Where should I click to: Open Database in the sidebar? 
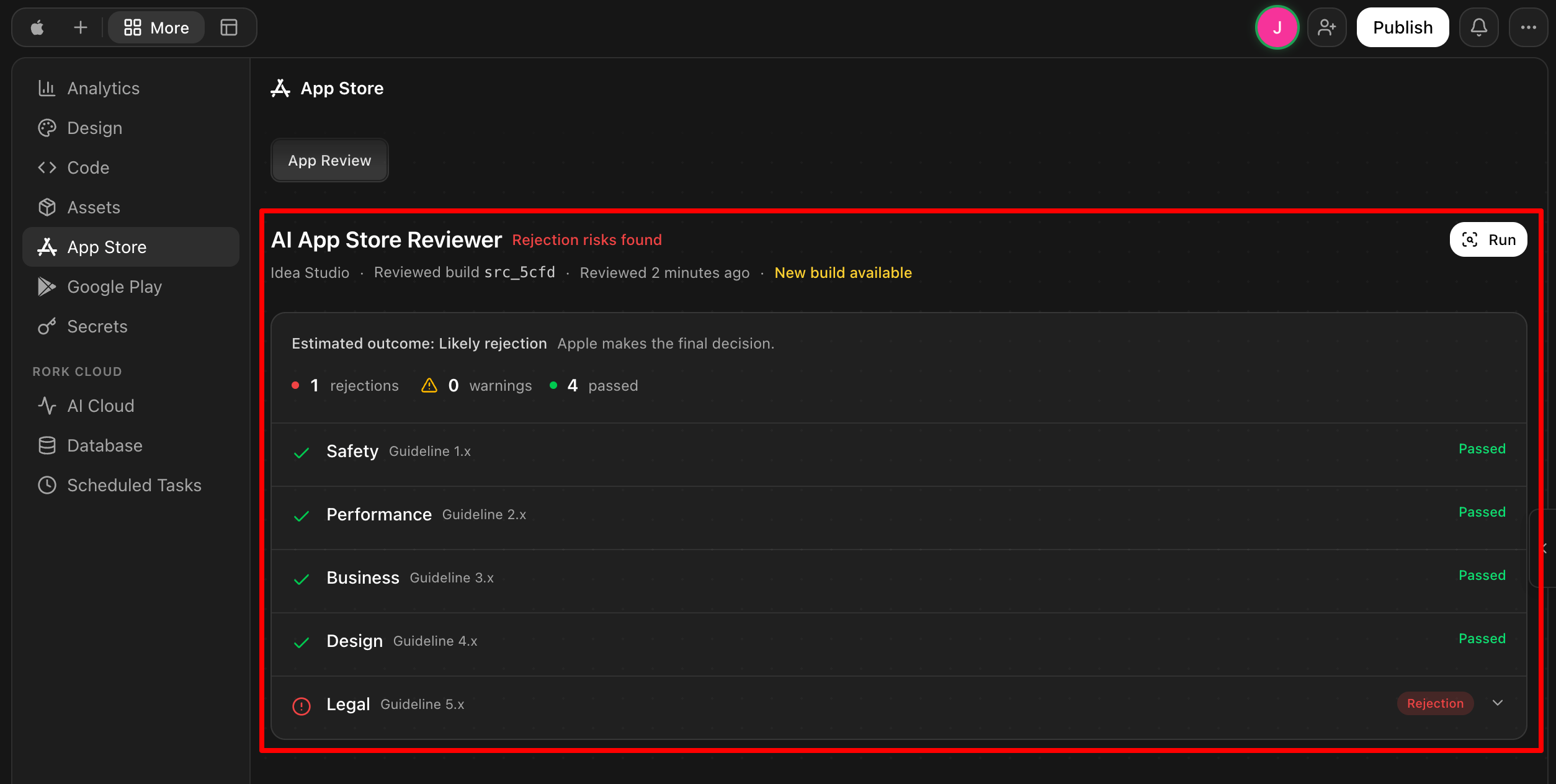coord(131,445)
